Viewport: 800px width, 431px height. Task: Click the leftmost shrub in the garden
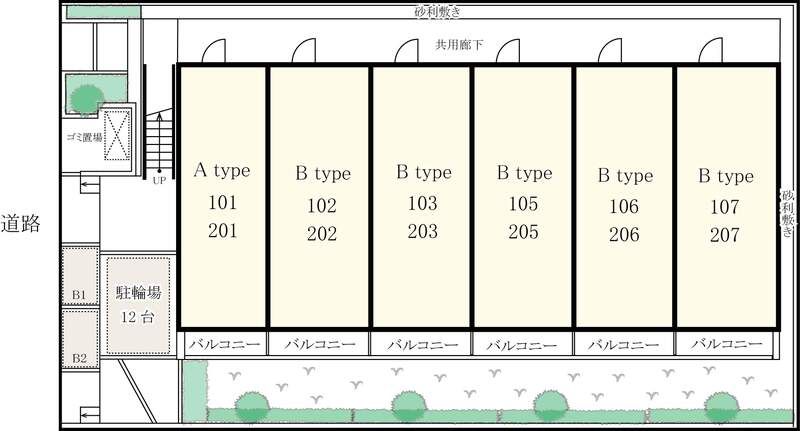tap(252, 407)
